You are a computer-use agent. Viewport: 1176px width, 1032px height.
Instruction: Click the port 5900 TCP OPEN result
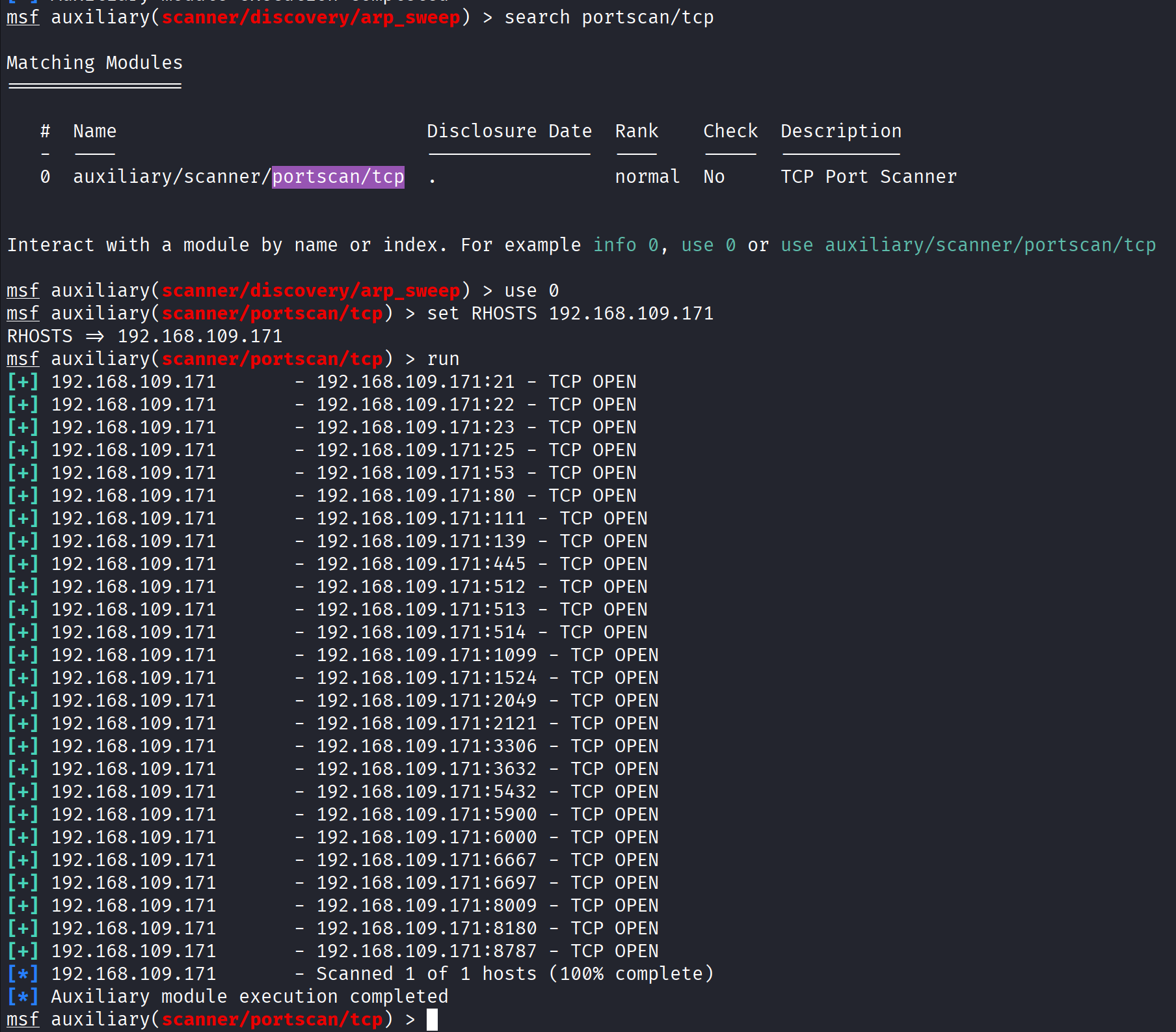pos(332,814)
